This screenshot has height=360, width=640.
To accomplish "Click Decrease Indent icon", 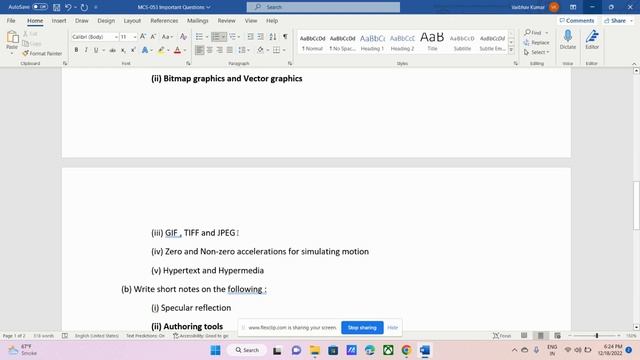I will click(x=250, y=37).
